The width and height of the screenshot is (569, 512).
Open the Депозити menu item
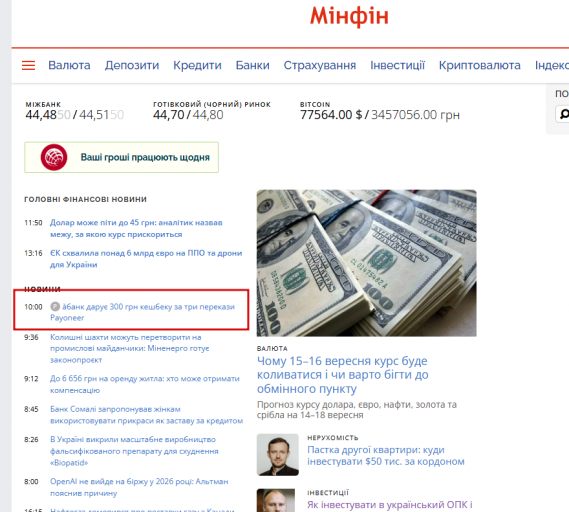[x=132, y=65]
